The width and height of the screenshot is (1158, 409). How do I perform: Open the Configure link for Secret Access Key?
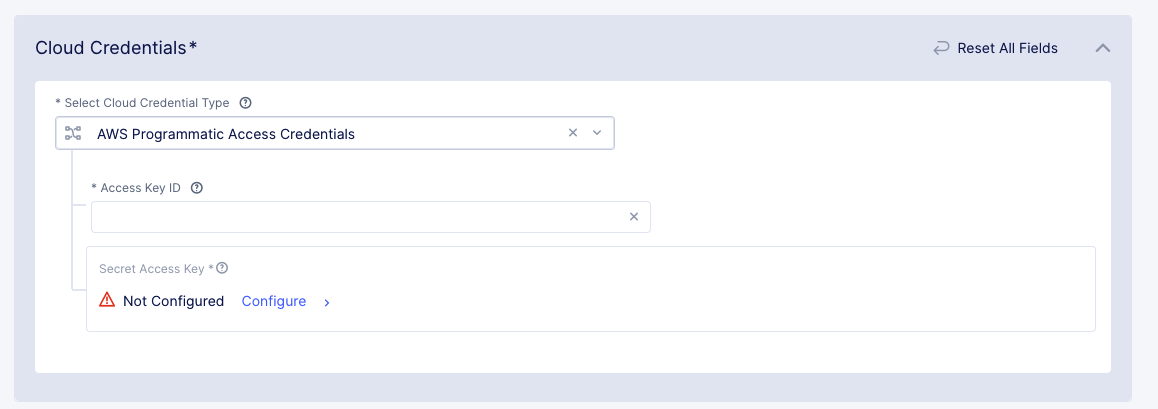click(x=273, y=301)
